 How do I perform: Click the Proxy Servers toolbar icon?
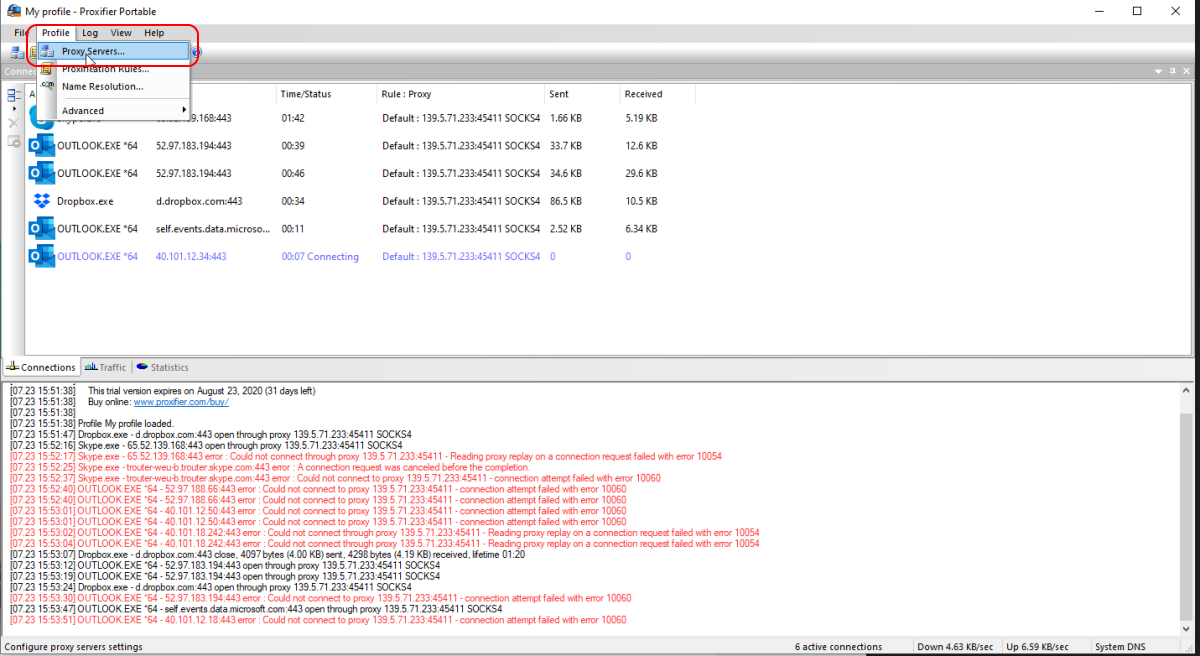coord(18,52)
